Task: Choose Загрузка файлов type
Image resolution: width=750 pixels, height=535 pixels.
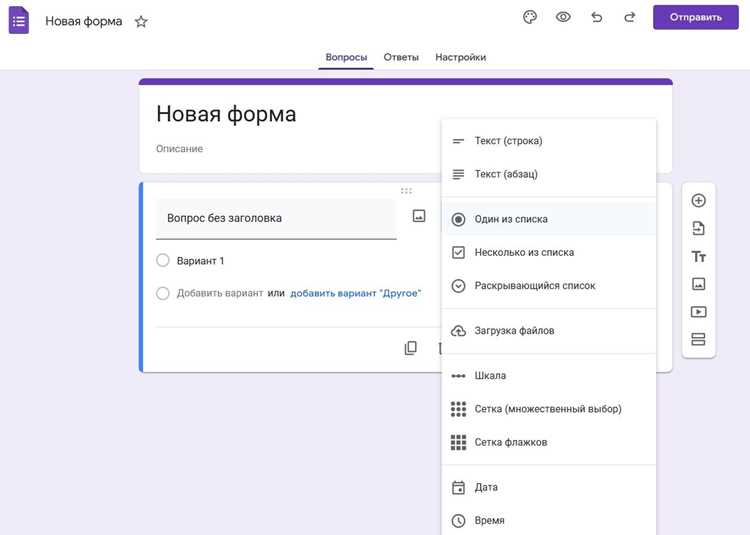Action: tap(549, 331)
